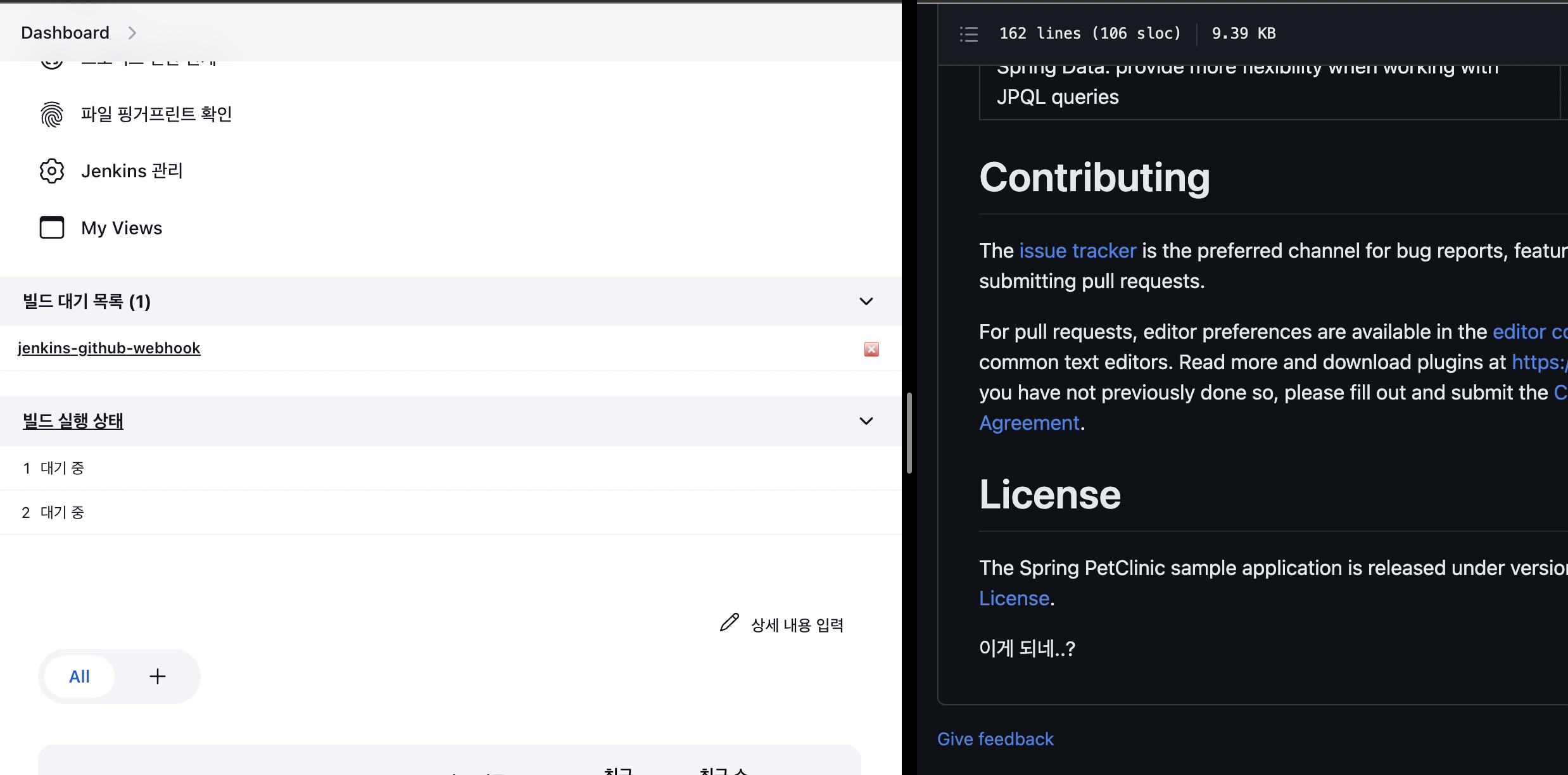Click the 이게 되네..? text in README

click(1027, 648)
